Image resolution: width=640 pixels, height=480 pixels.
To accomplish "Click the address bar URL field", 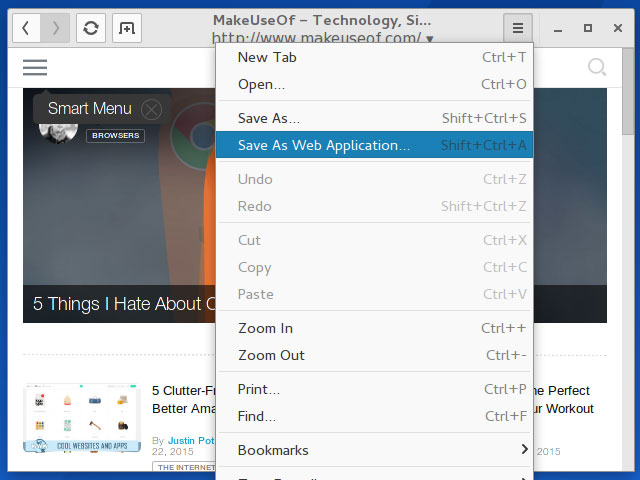I will [x=317, y=38].
